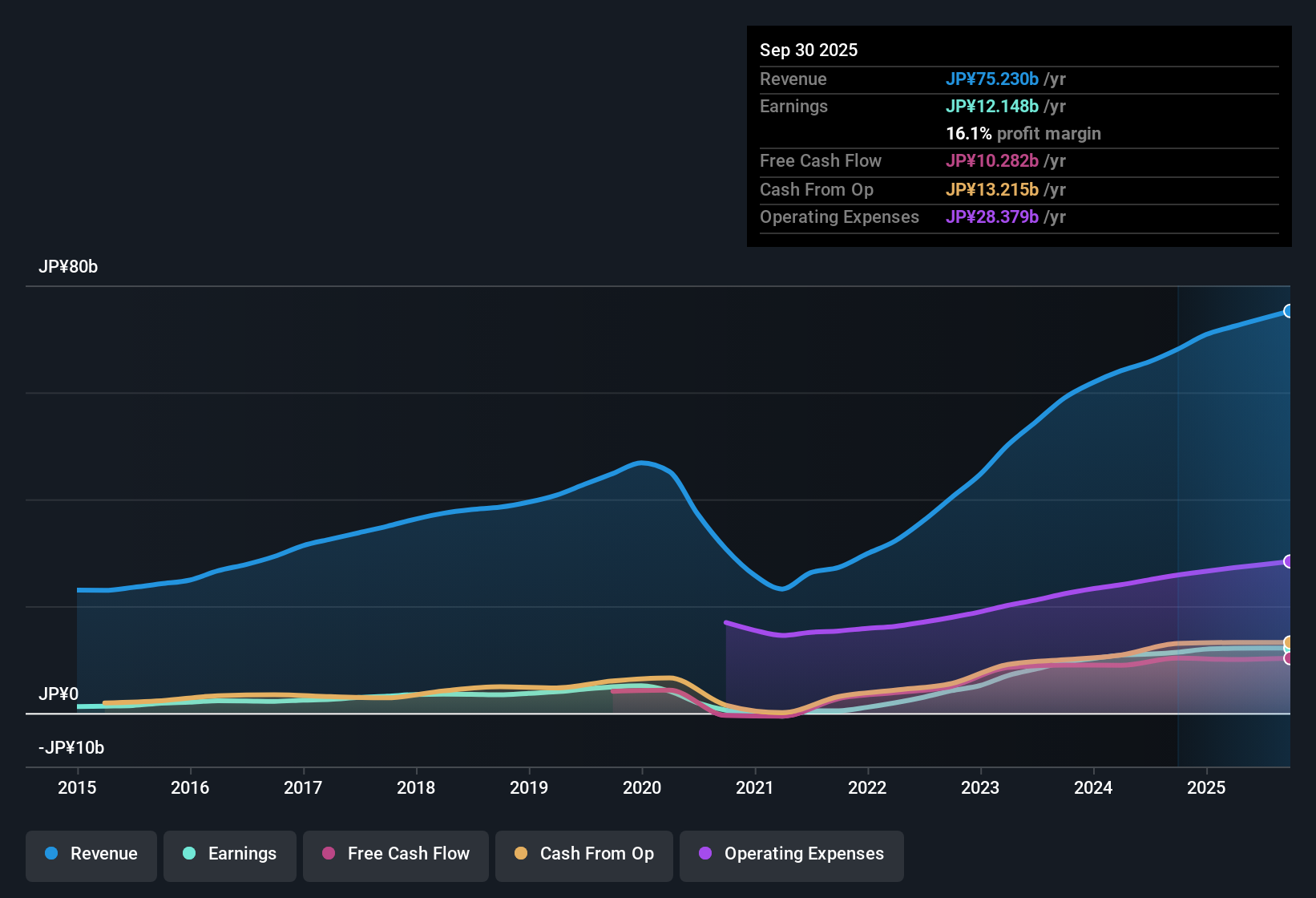Click the pink Free Cash Flow dot icon
This screenshot has height=898, width=1316.
pyautogui.click(x=328, y=854)
